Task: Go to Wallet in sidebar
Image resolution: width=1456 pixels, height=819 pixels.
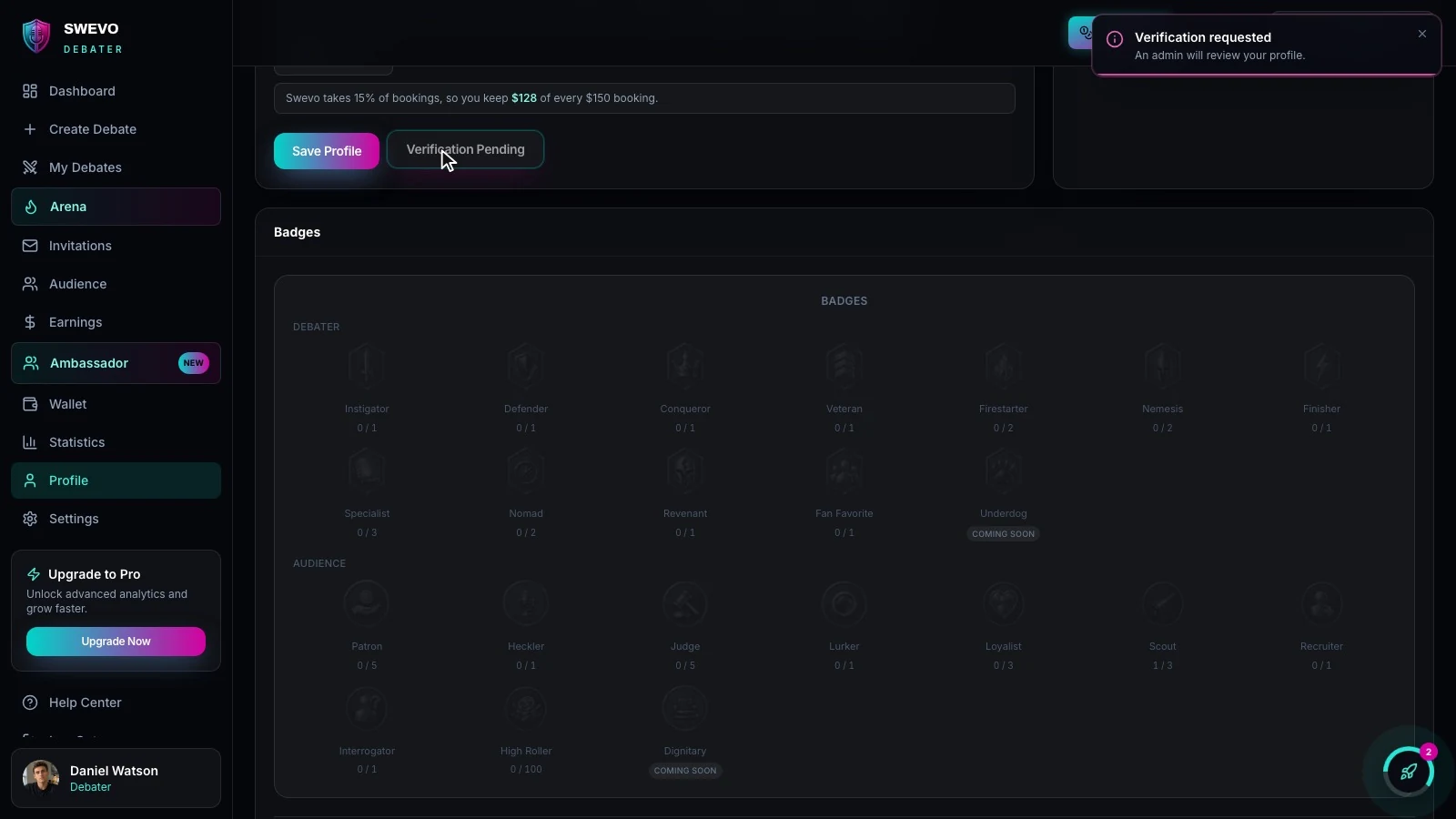Action: click(116, 404)
